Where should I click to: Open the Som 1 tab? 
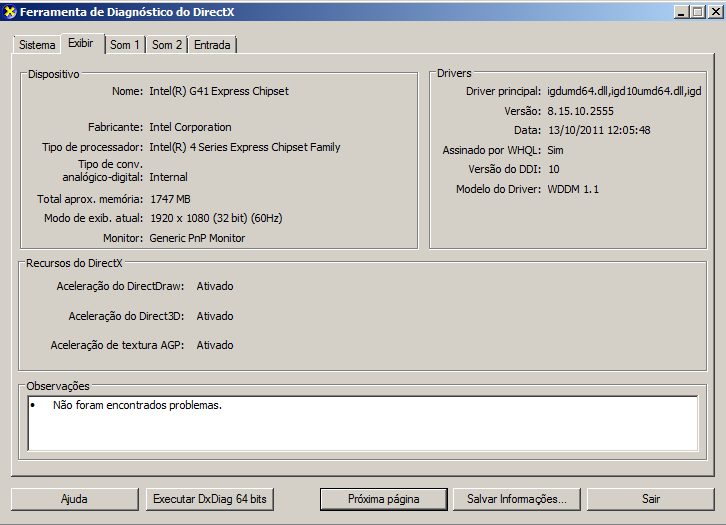pos(125,45)
